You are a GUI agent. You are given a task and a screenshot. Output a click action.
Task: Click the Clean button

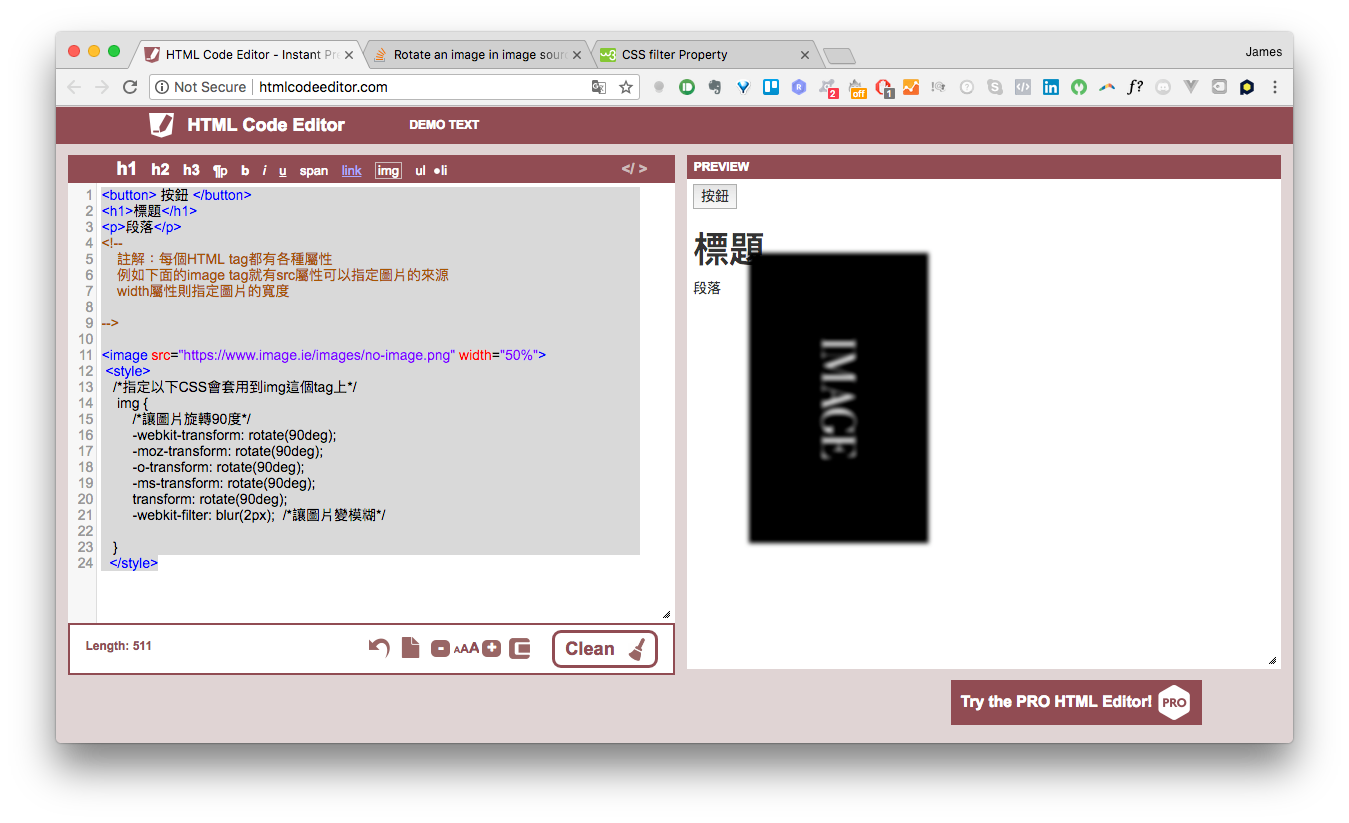604,648
